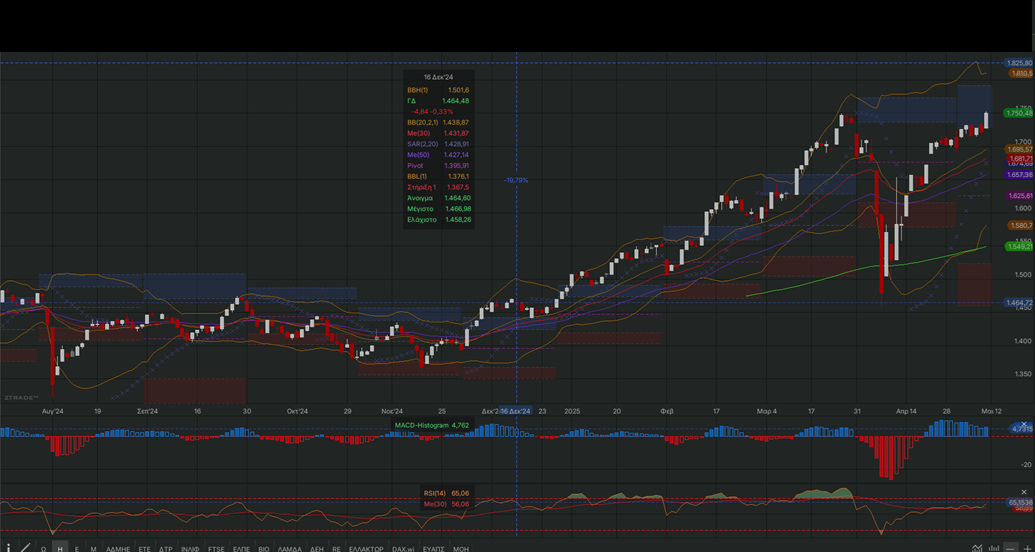
Task: Open the DAX.wi symbol tab
Action: 403,549
